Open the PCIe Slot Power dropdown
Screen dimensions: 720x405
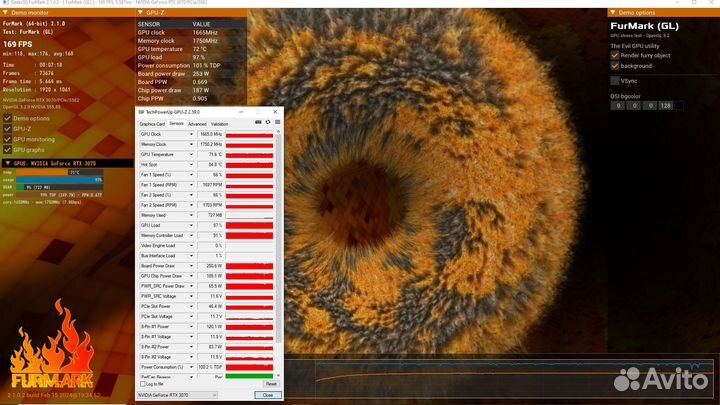pyautogui.click(x=191, y=306)
